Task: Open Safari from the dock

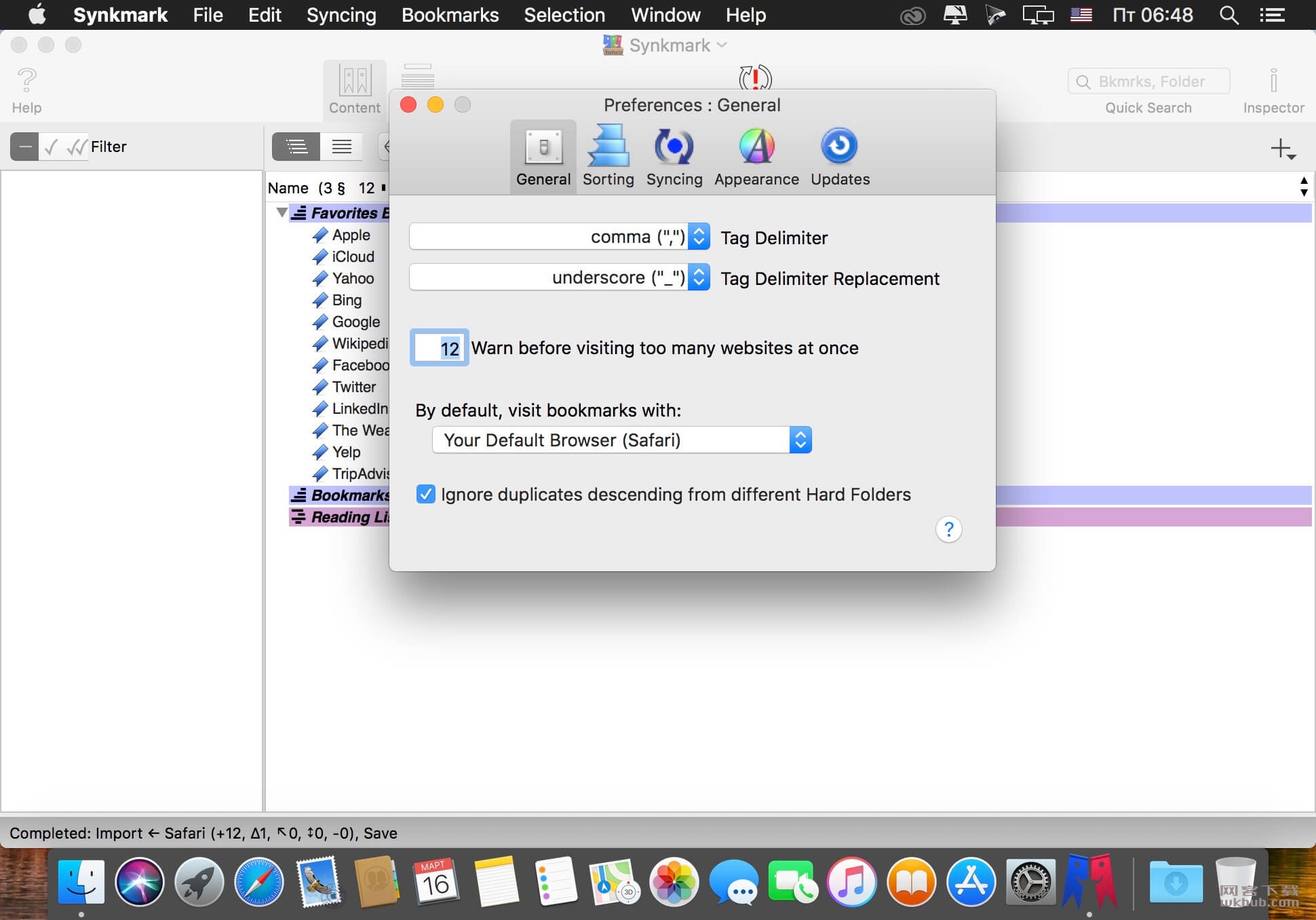Action: (258, 882)
